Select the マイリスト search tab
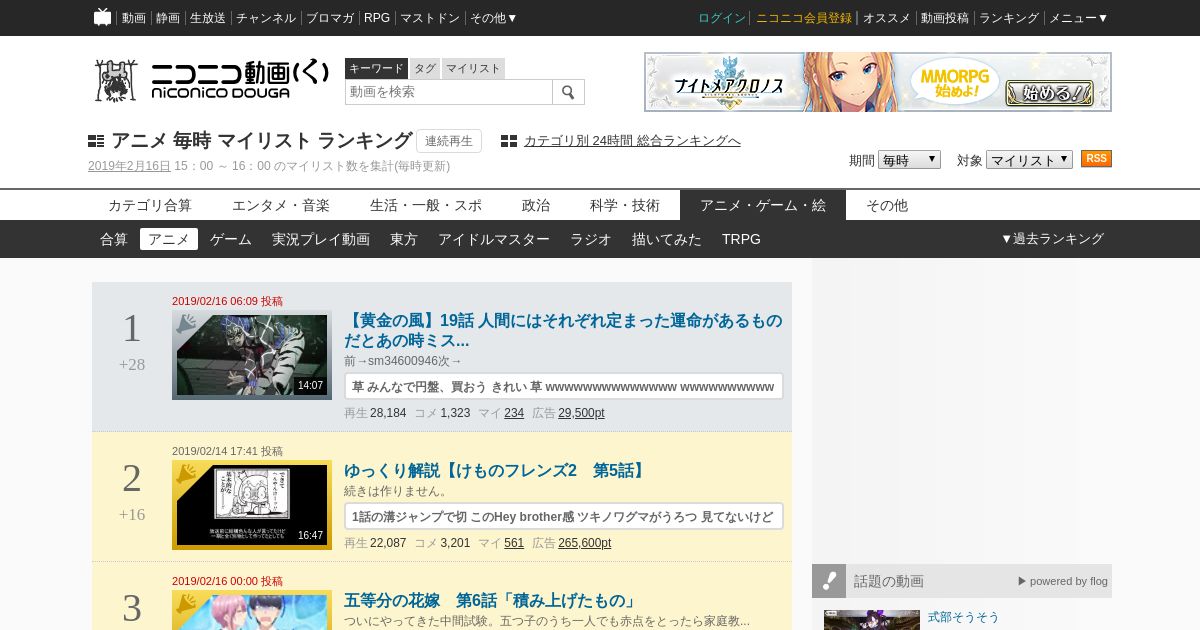Screen dimensions: 1200x630 [x=473, y=68]
